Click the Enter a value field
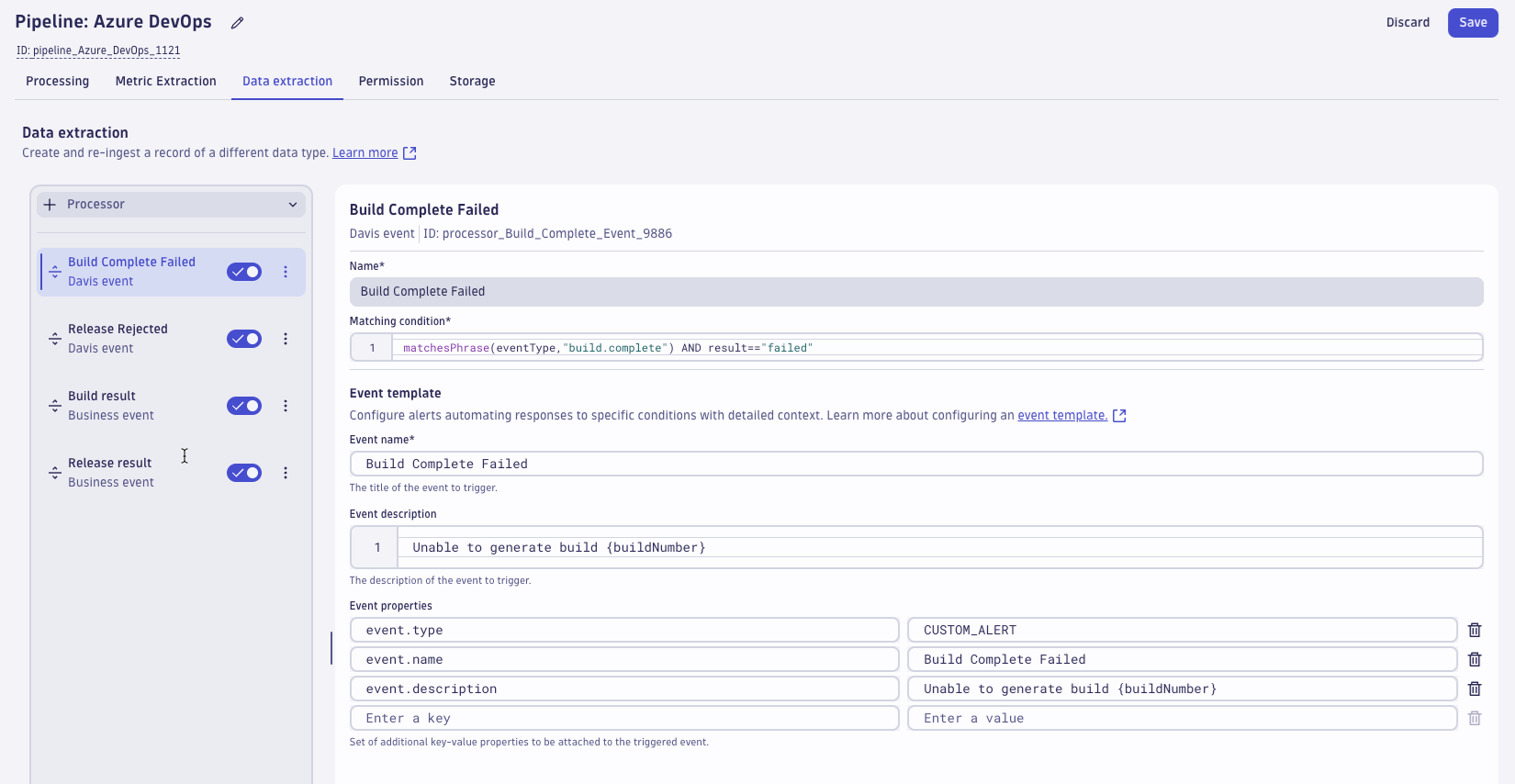 point(1183,718)
